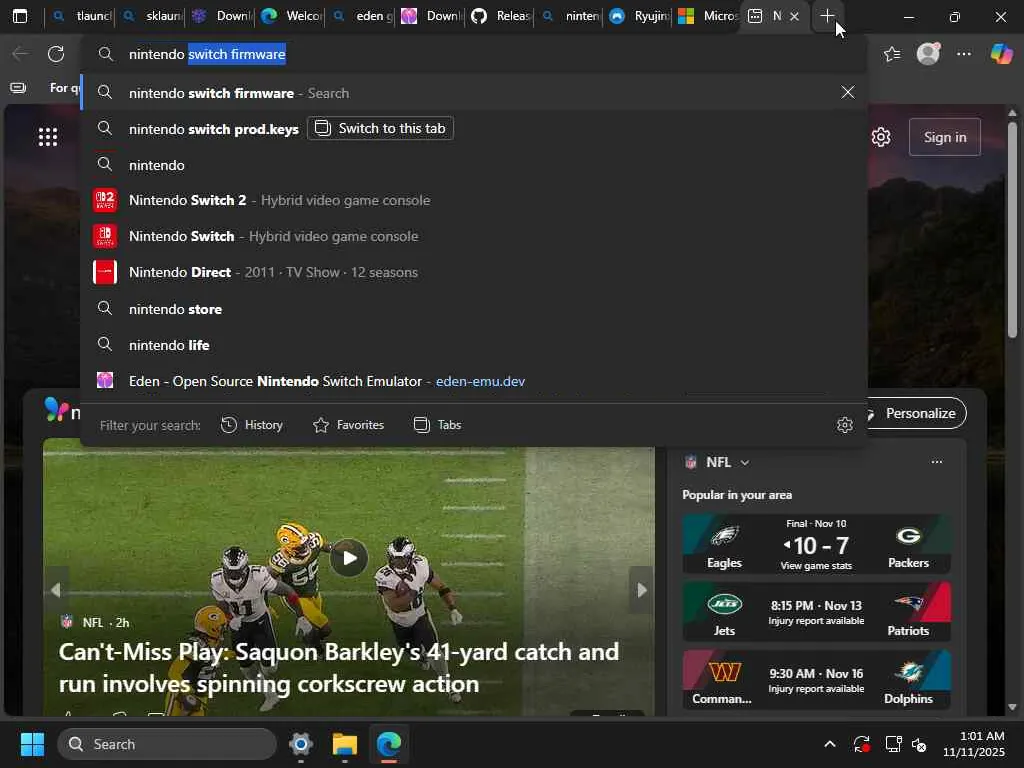
Task: Open the clock and date flyout
Action: pos(973,744)
